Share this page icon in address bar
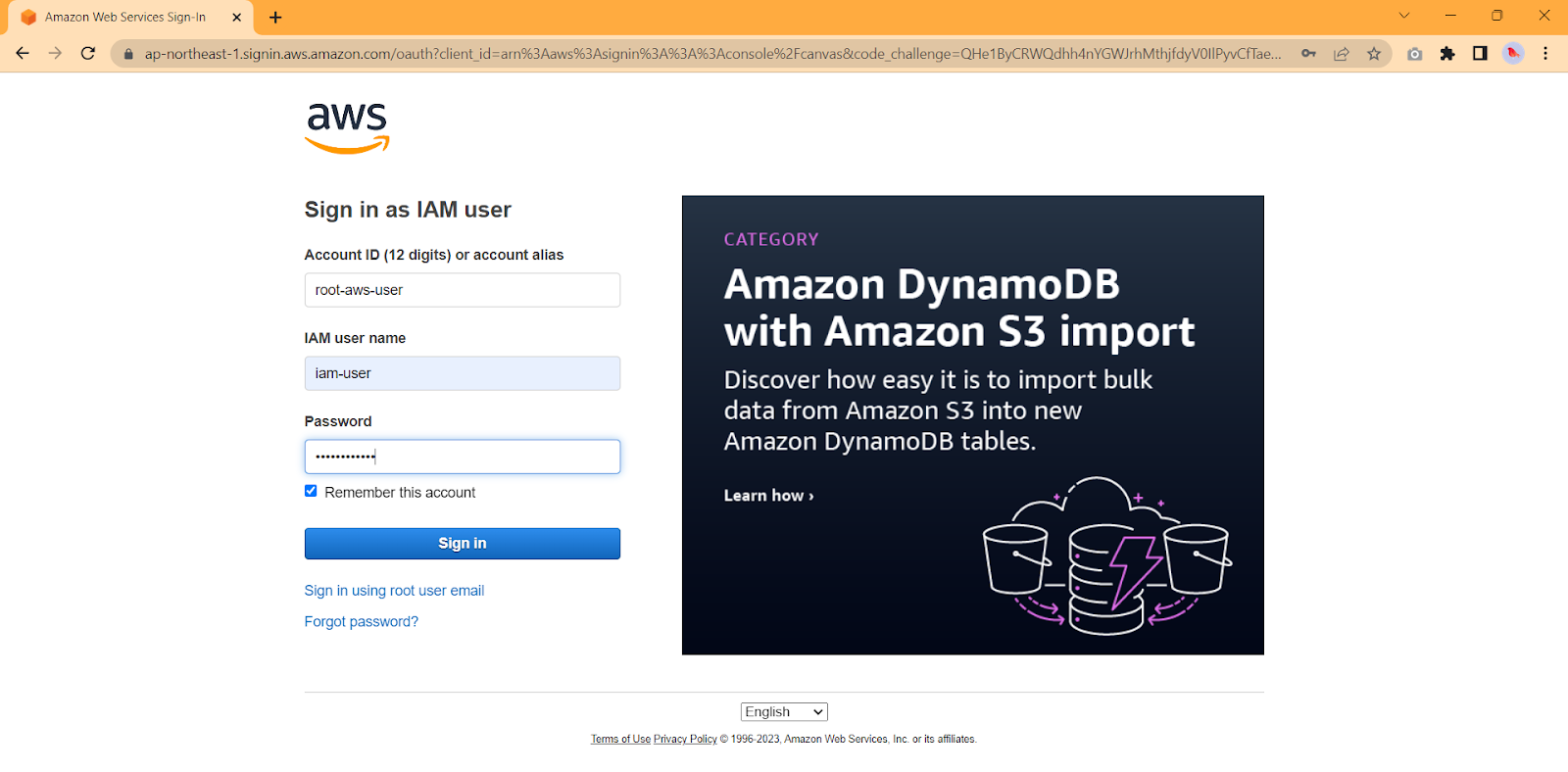Screen dimensions: 1568x772 click(1342, 54)
